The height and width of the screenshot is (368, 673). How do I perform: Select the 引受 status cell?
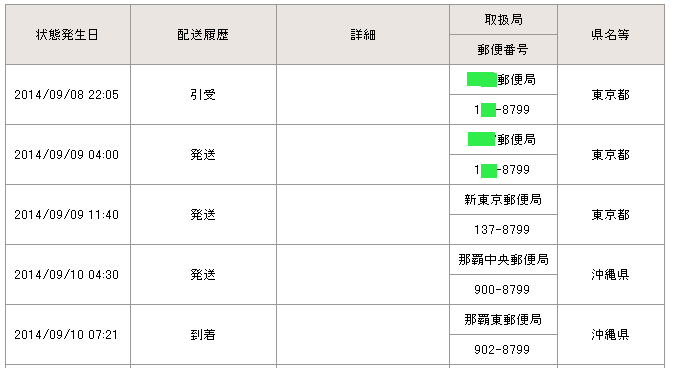coord(203,95)
